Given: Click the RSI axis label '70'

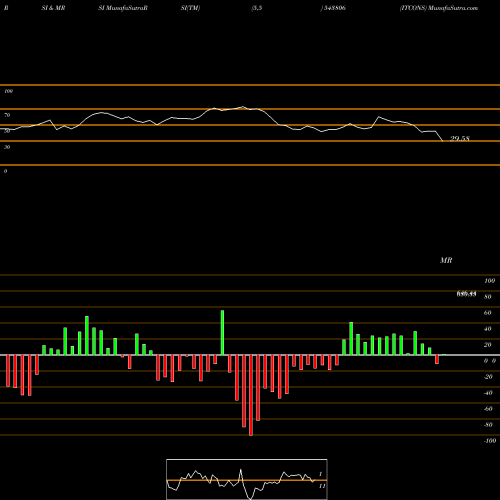Looking at the screenshot, I should pyautogui.click(x=7, y=115).
